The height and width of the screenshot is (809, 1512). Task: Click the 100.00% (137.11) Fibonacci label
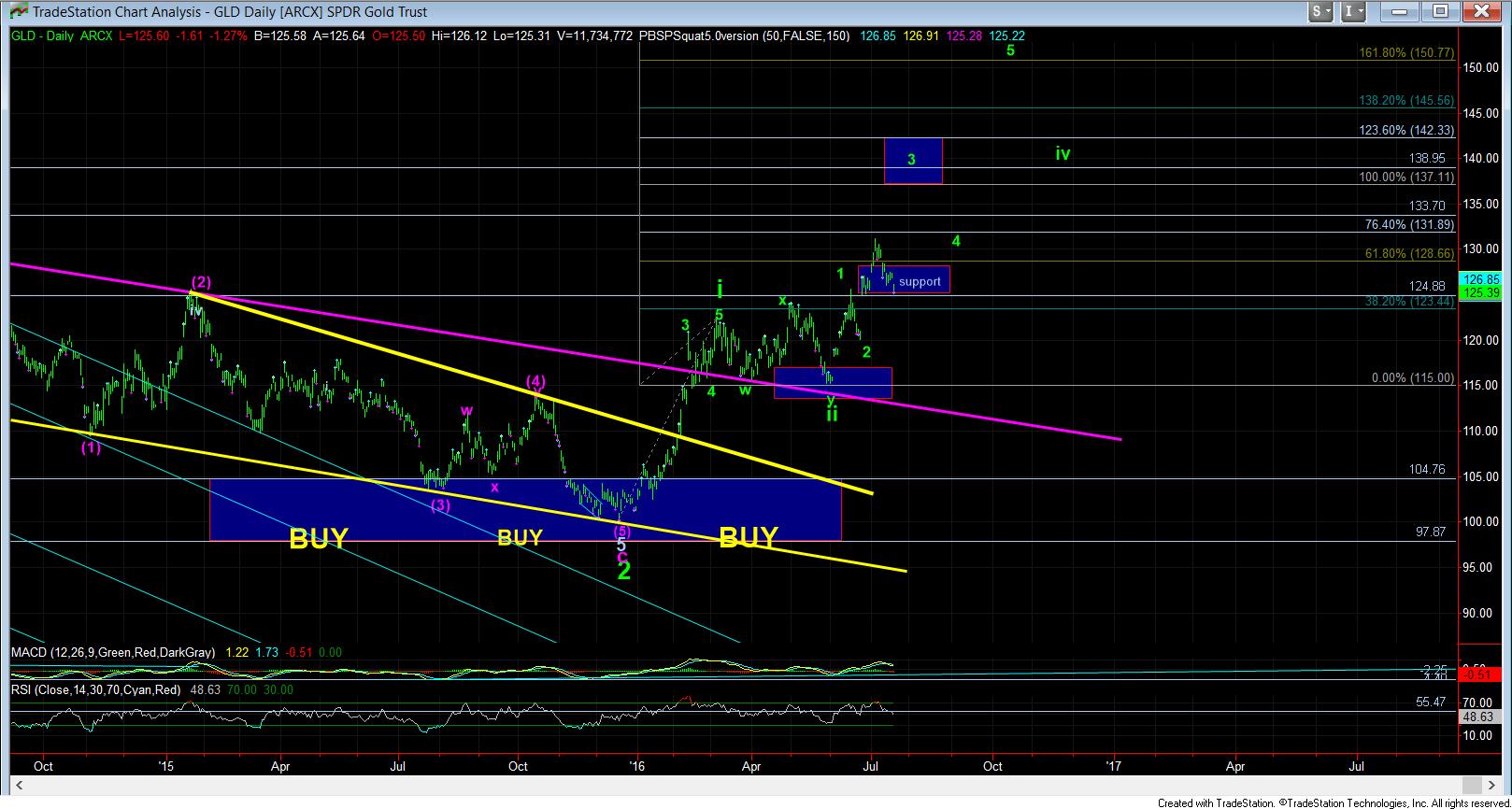point(1406,177)
